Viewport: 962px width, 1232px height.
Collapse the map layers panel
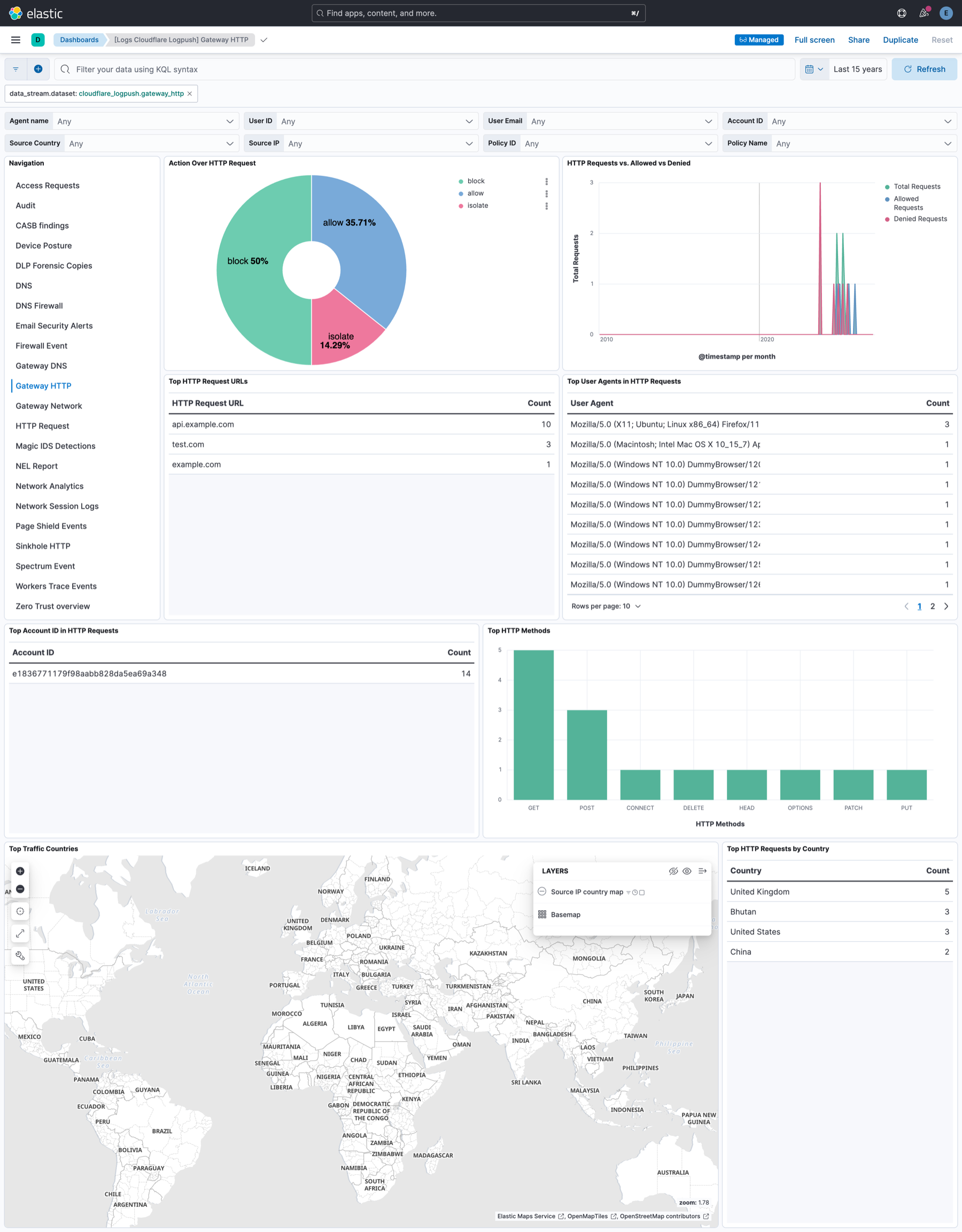pos(702,871)
